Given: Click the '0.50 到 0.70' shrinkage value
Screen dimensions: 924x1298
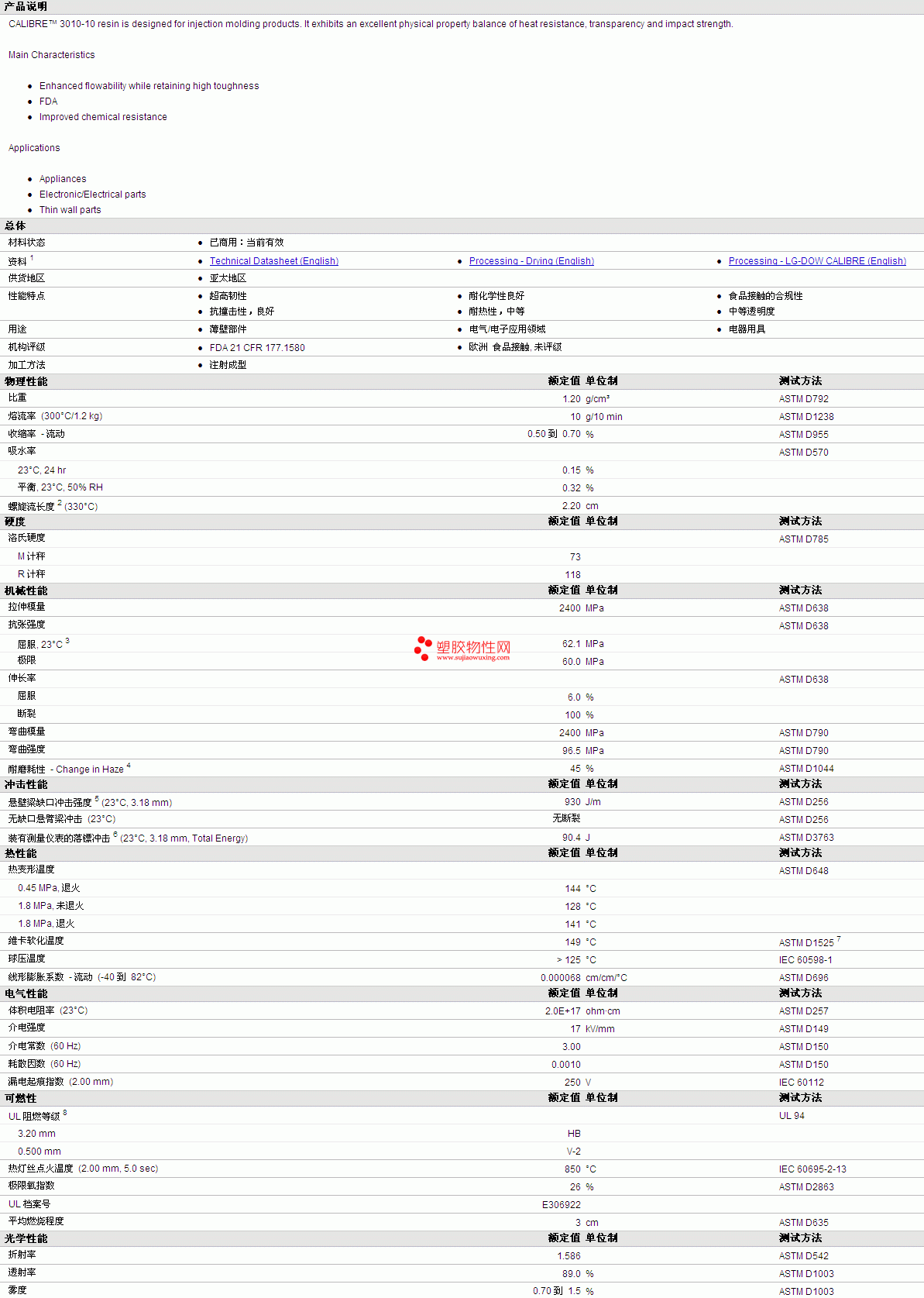Looking at the screenshot, I should pyautogui.click(x=554, y=434).
